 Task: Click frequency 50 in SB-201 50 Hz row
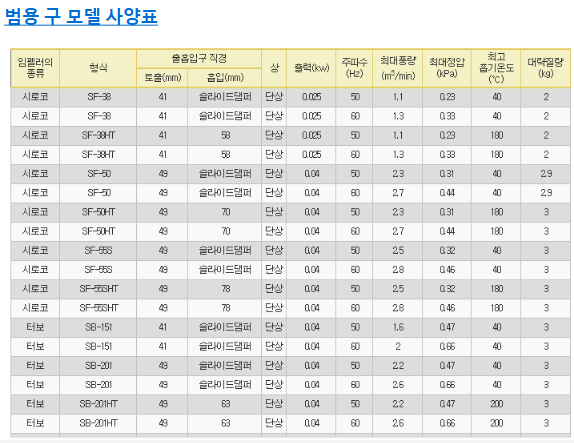355,366
